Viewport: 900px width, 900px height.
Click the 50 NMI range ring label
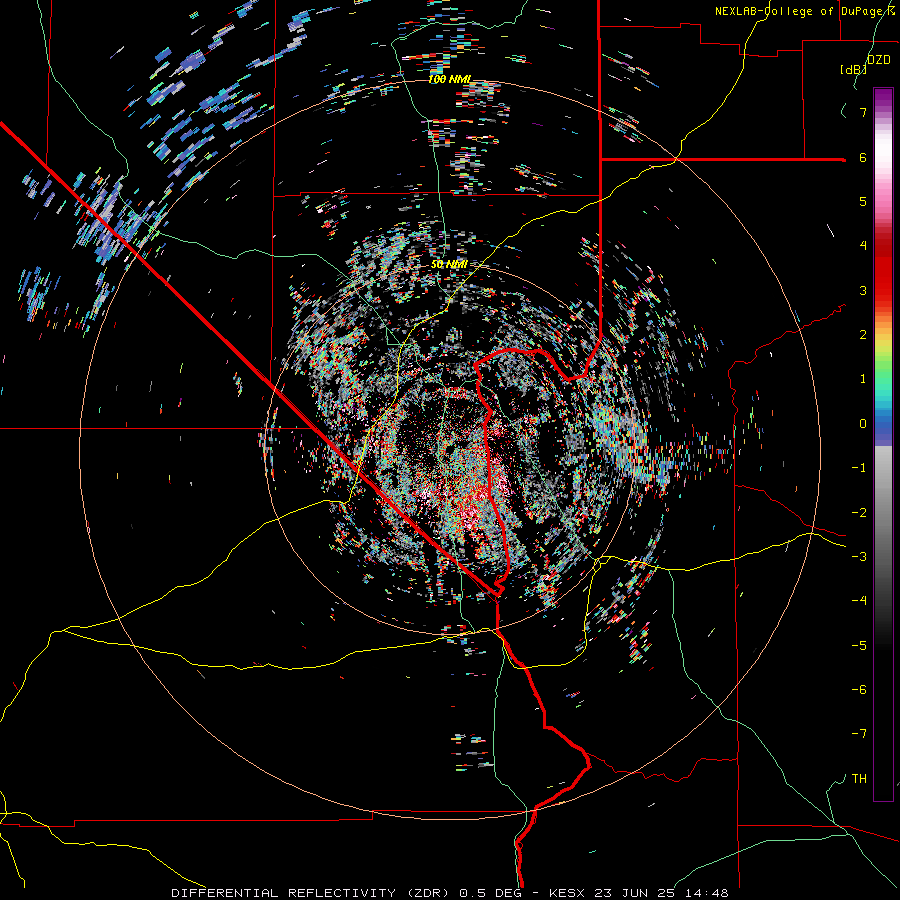pos(449,264)
